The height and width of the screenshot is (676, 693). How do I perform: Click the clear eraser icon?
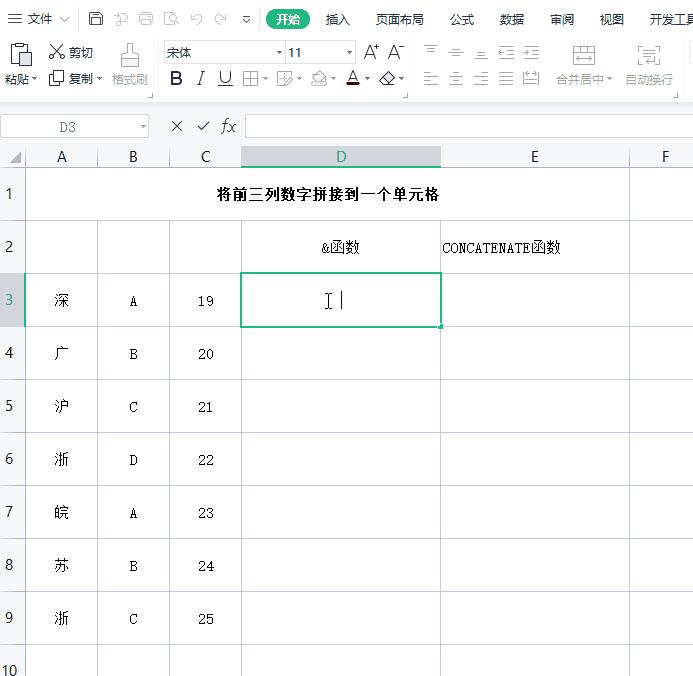coord(387,79)
